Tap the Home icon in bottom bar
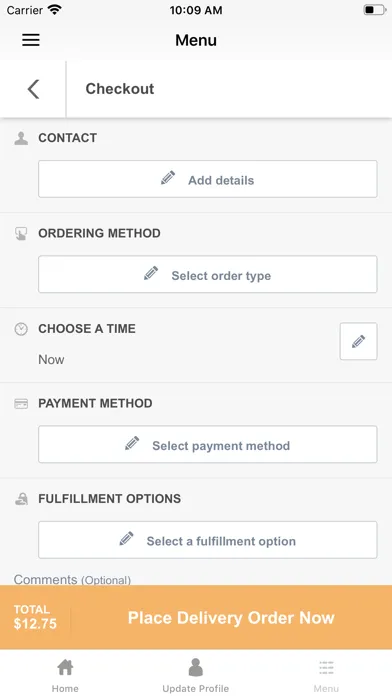The width and height of the screenshot is (392, 696). [x=65, y=667]
